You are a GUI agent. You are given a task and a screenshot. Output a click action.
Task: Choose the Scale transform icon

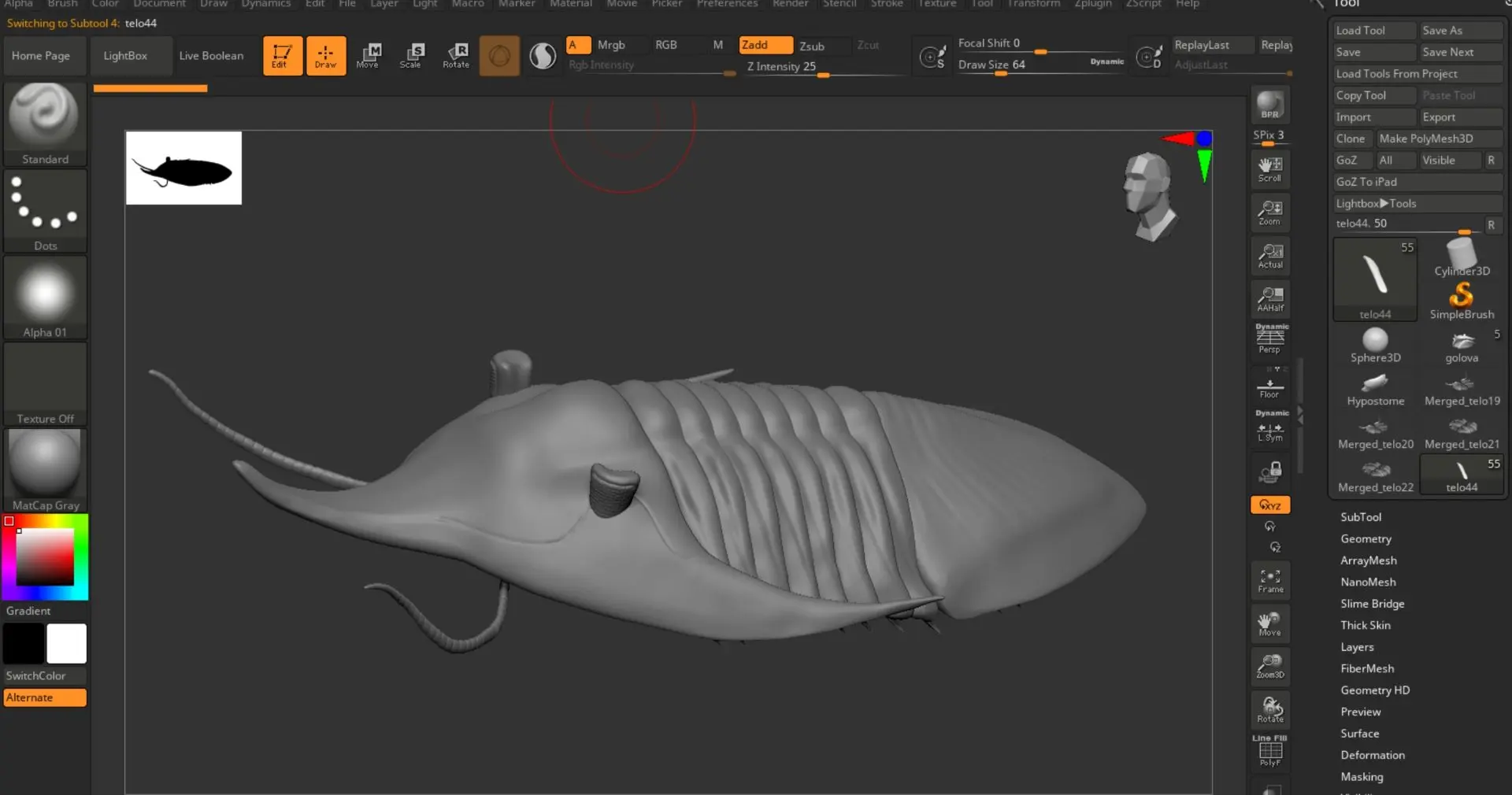411,56
